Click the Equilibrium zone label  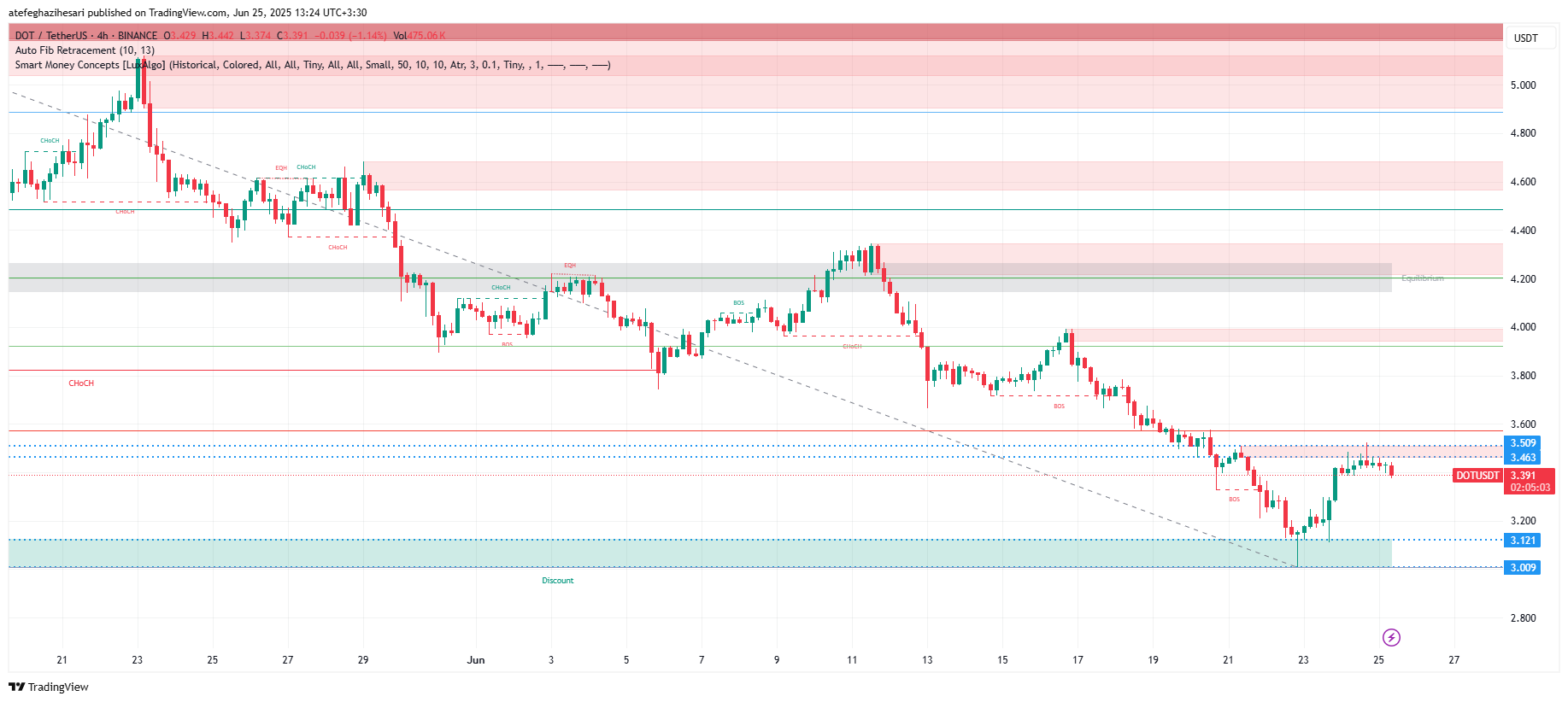(x=1422, y=278)
